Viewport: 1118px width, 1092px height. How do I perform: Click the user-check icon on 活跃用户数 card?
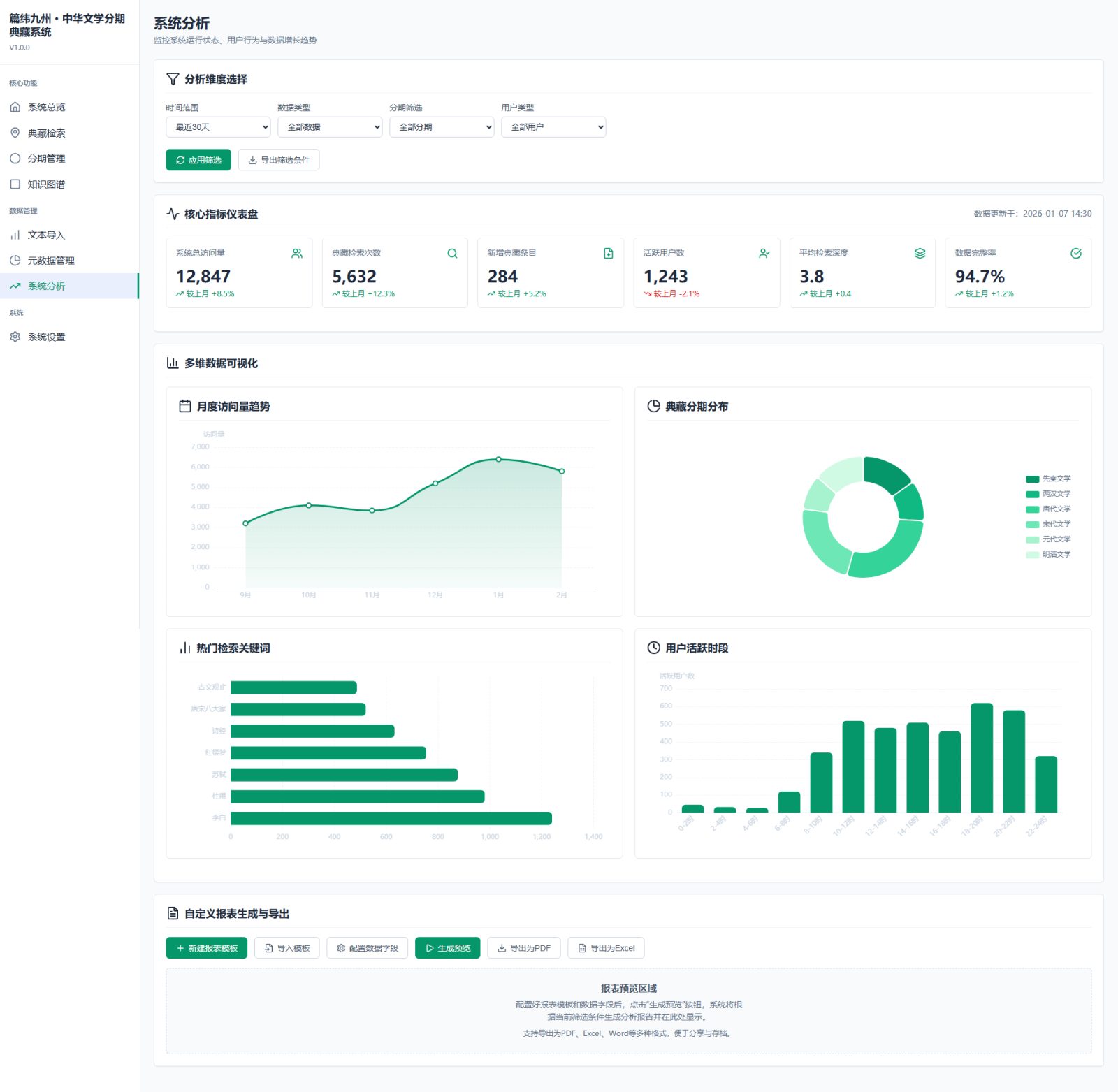764,254
